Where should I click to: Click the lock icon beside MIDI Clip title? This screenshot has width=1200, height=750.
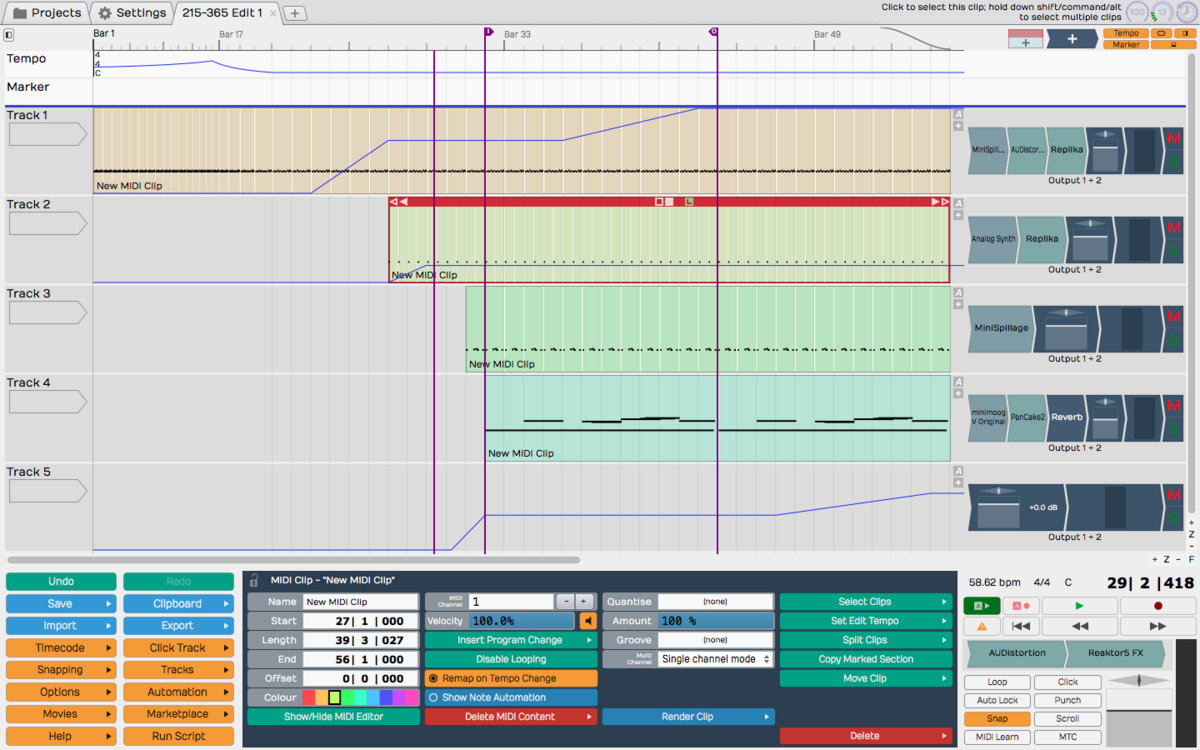(x=254, y=580)
